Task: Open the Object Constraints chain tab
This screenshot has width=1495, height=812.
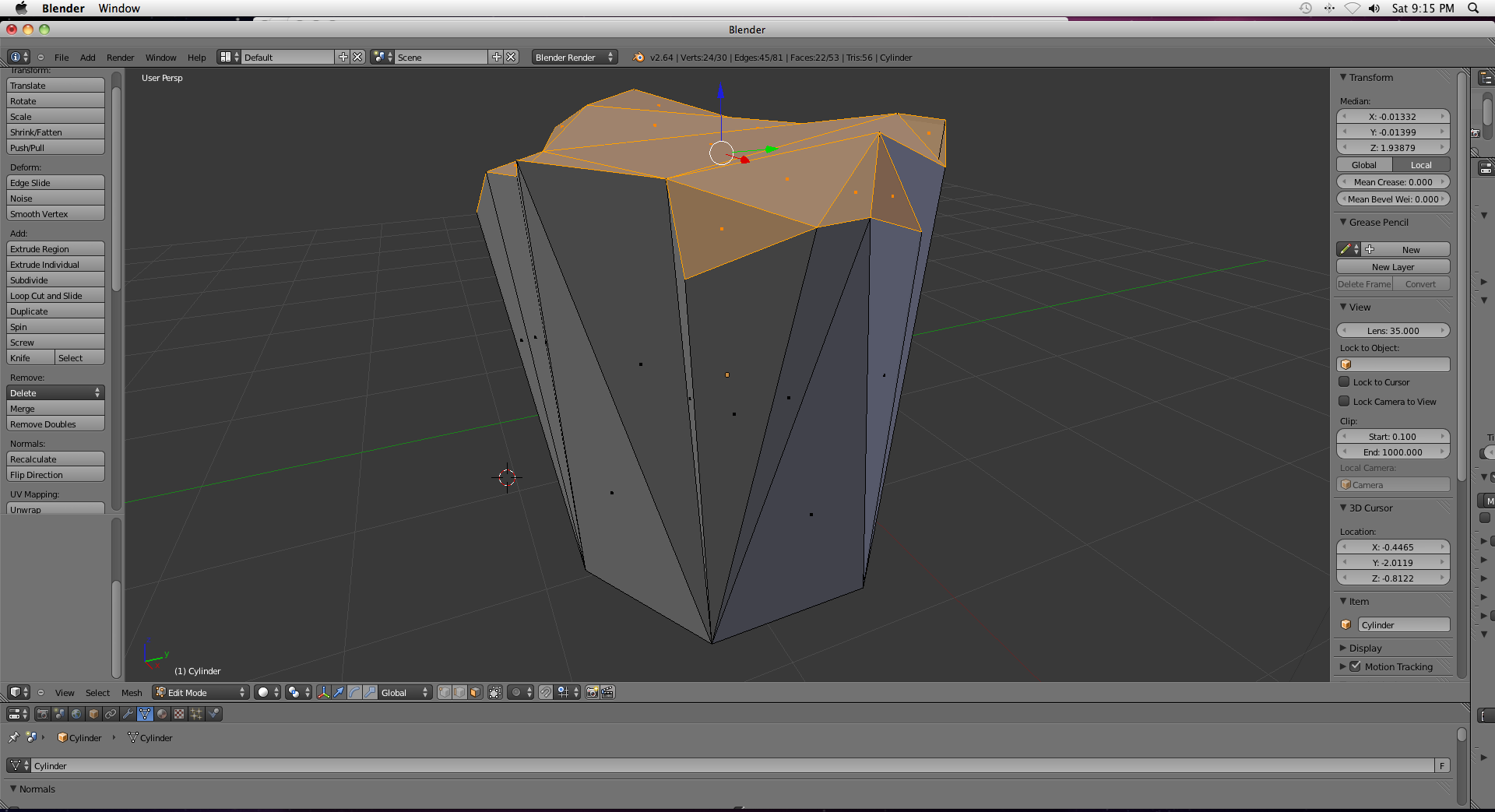Action: pyautogui.click(x=111, y=714)
